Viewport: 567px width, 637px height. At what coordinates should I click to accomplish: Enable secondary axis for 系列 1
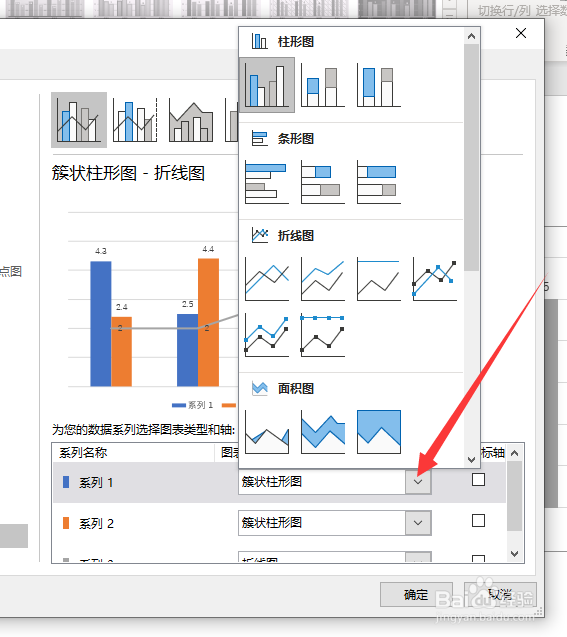(x=478, y=480)
